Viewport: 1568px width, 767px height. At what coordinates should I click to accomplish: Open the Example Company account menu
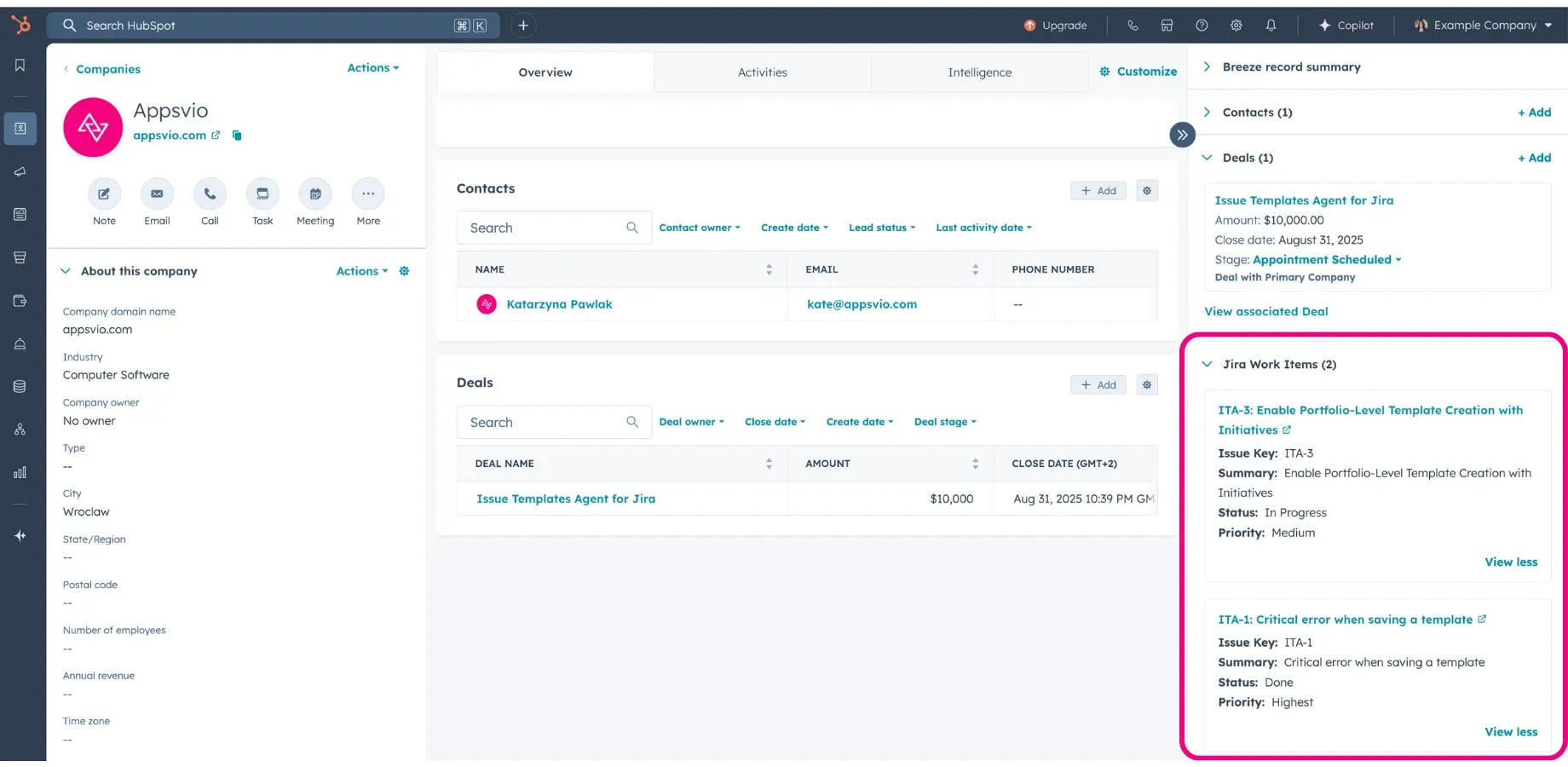(x=1483, y=26)
